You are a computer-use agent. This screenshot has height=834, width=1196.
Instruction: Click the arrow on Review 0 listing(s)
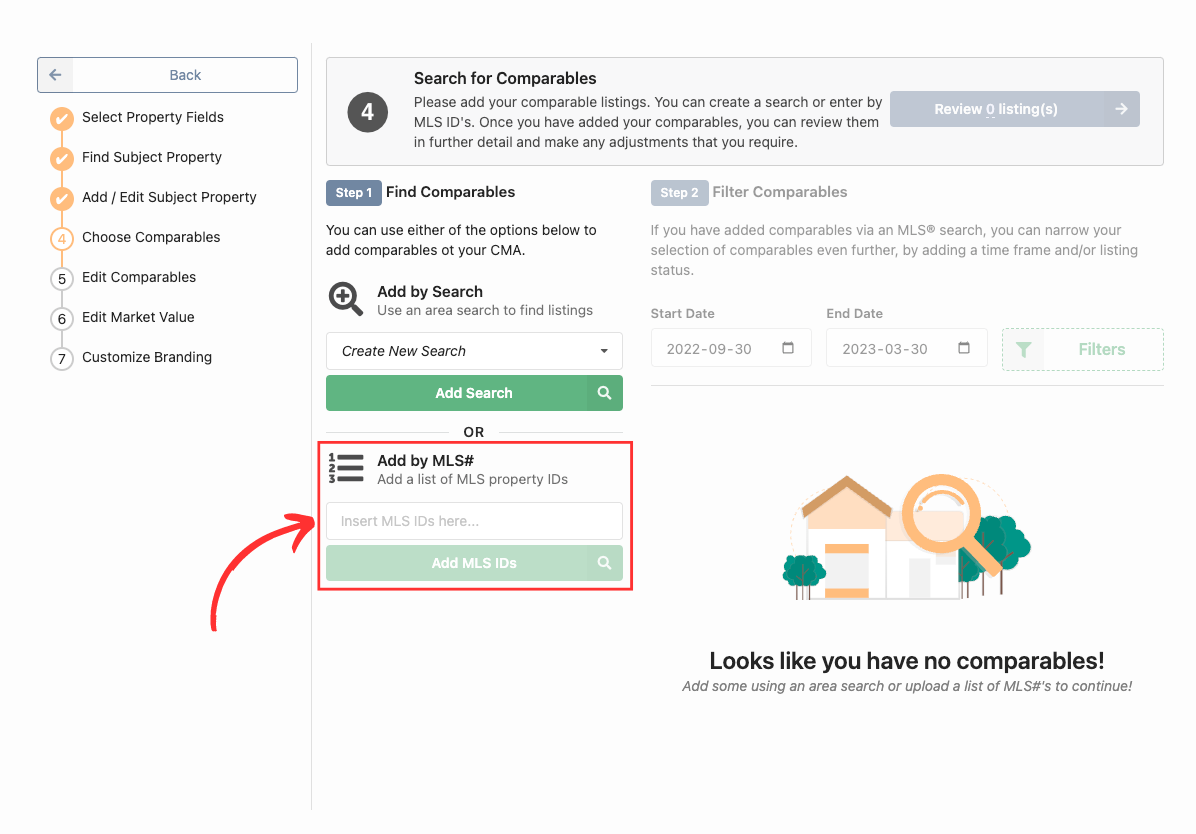coord(1121,109)
